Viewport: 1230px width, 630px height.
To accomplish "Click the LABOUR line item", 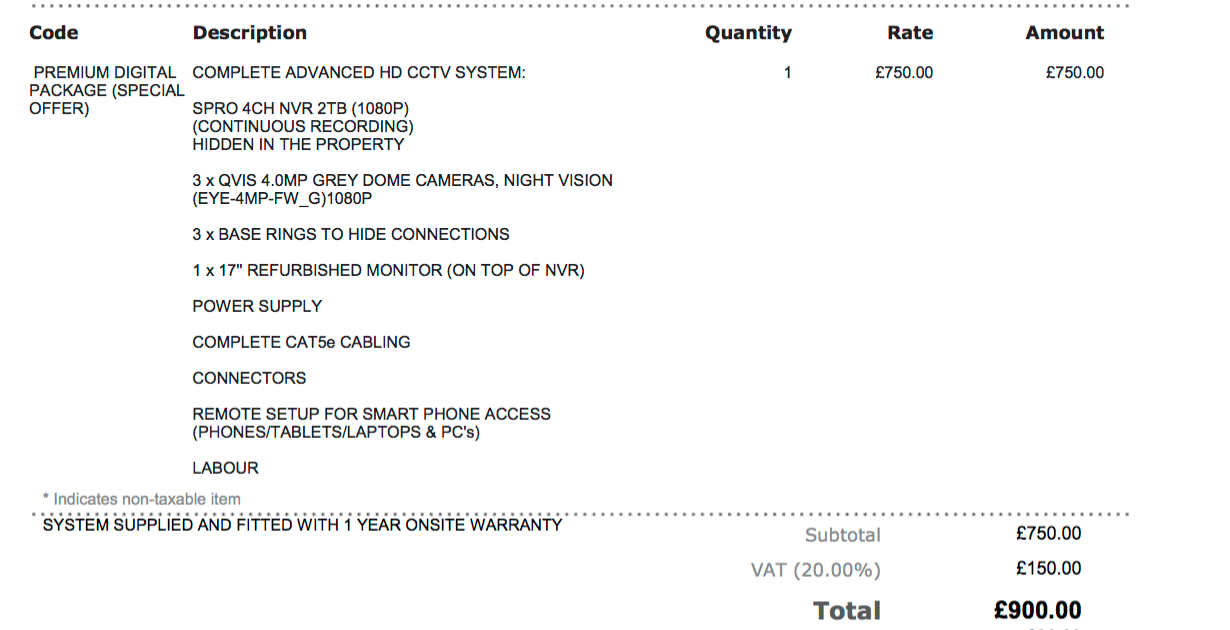I will tap(225, 468).
